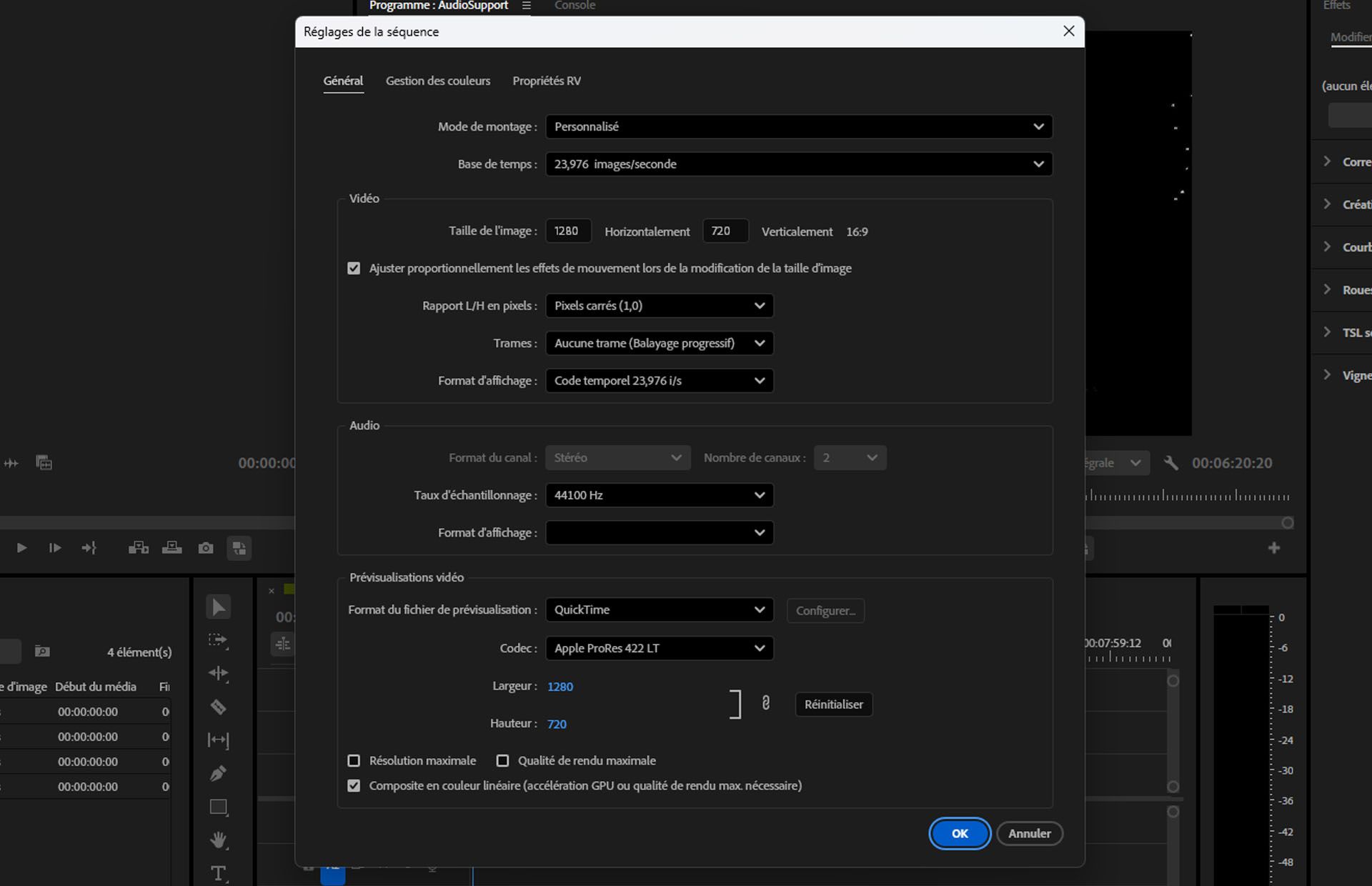1372x886 pixels.
Task: Enable the Résolution maximale checkbox
Action: pos(354,760)
